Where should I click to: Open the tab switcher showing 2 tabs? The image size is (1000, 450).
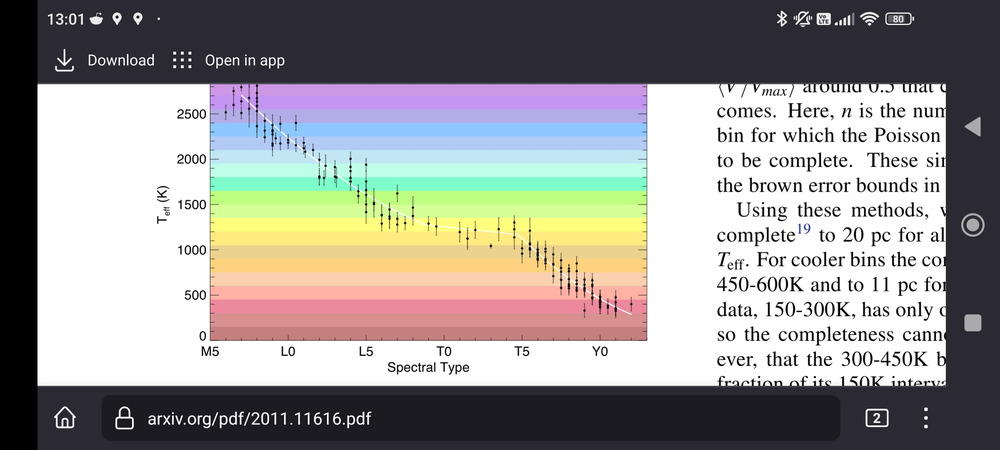pyautogui.click(x=876, y=418)
